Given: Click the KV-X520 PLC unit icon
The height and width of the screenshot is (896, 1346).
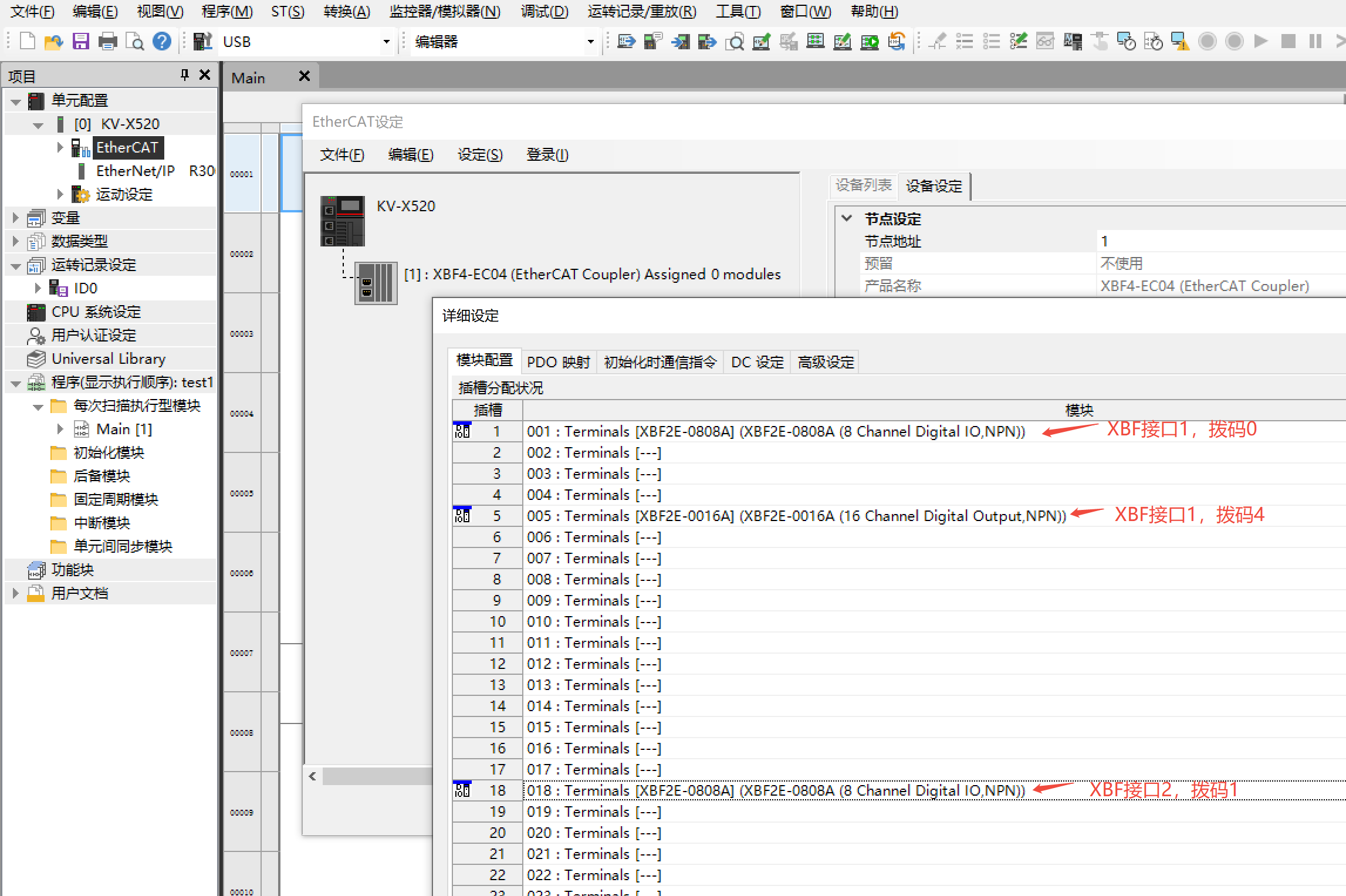Looking at the screenshot, I should pyautogui.click(x=343, y=221).
